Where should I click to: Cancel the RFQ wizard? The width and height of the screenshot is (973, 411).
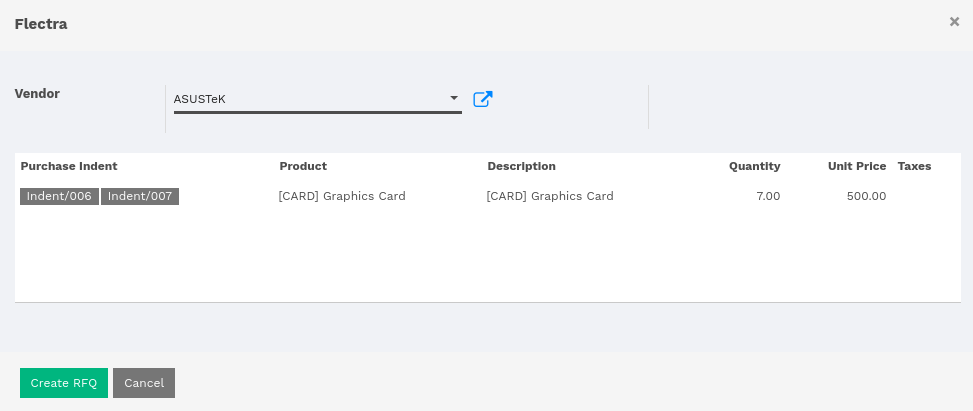[144, 383]
